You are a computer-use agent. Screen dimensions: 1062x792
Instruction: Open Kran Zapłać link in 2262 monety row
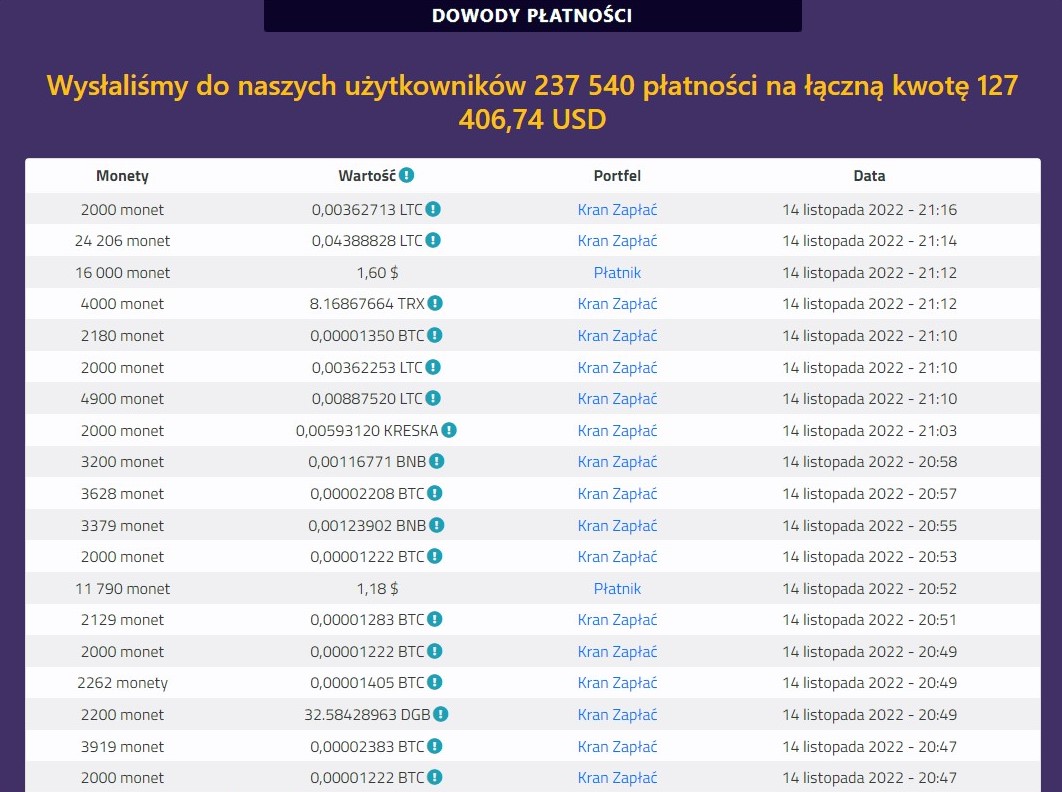click(x=617, y=683)
